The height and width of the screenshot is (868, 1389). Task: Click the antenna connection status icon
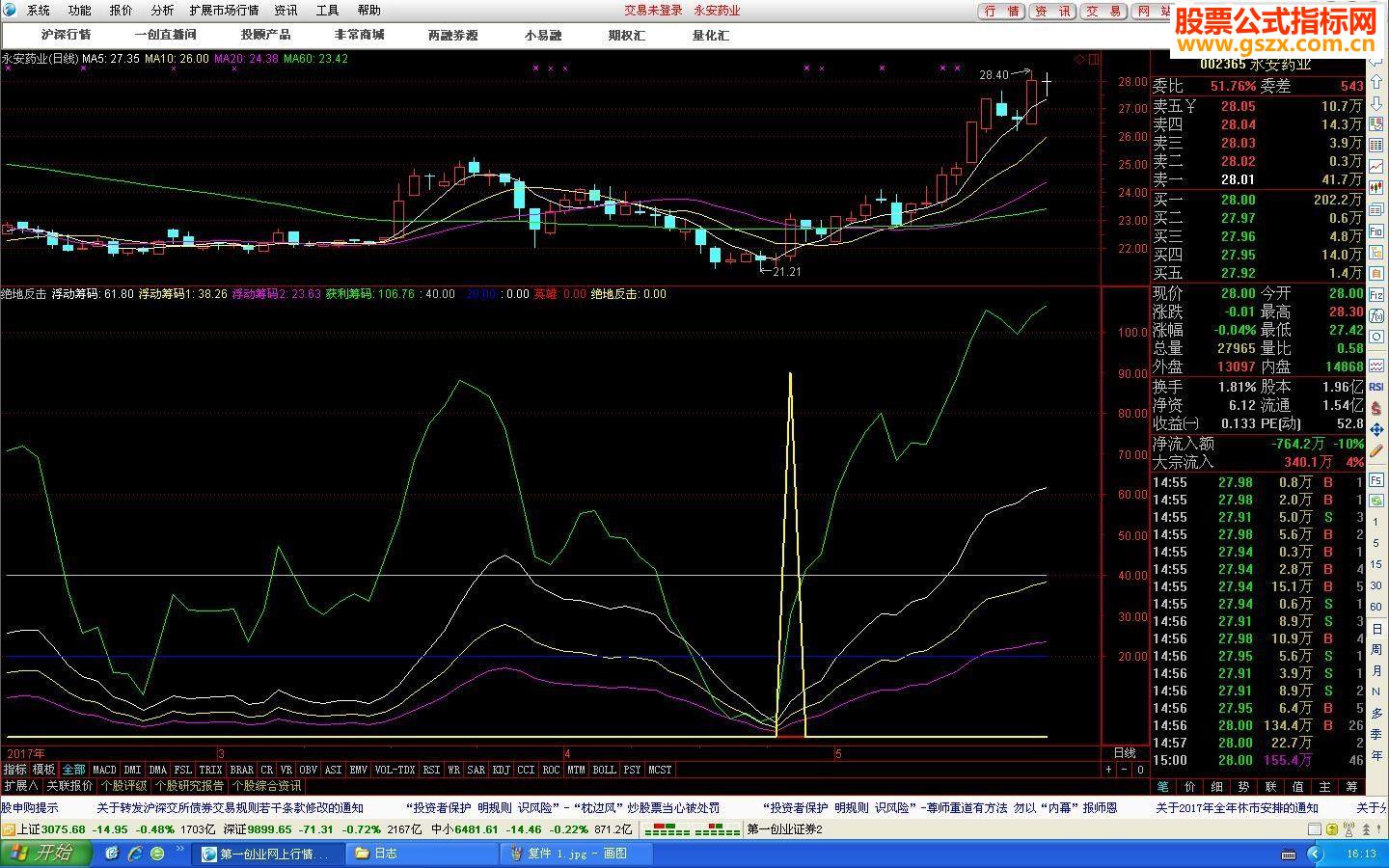tap(1349, 829)
